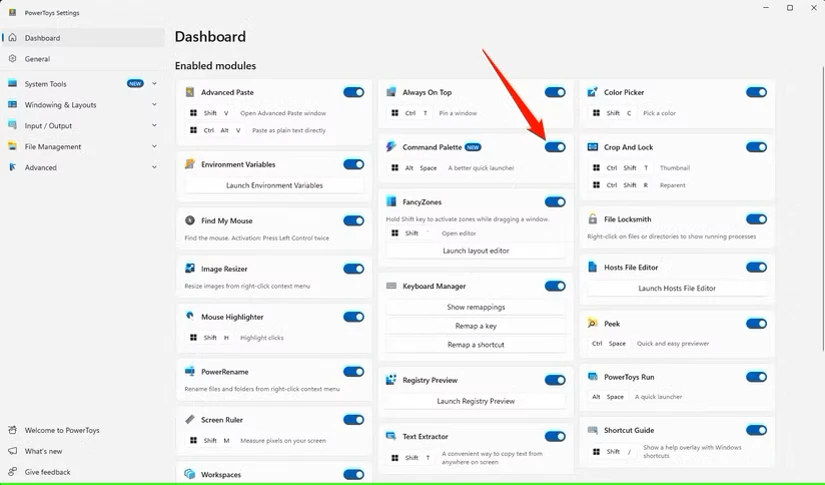Click the Image Resizer module icon
The image size is (825, 485).
pyautogui.click(x=190, y=268)
